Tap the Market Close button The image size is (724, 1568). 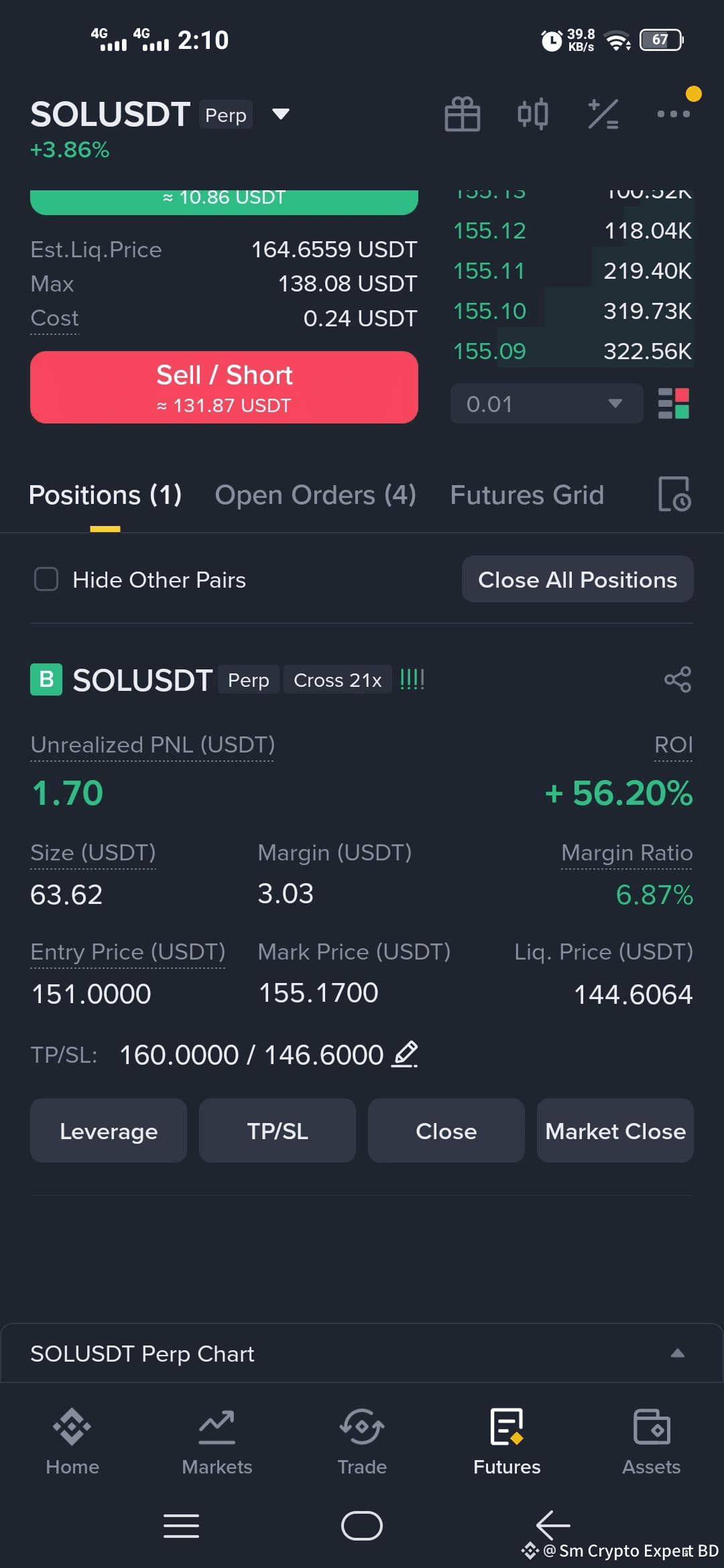[615, 1130]
